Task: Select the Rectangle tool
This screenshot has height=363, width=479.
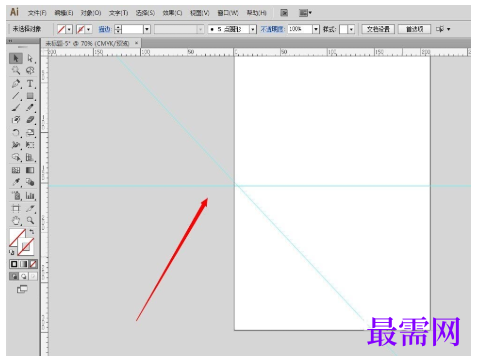Action: click(30, 96)
